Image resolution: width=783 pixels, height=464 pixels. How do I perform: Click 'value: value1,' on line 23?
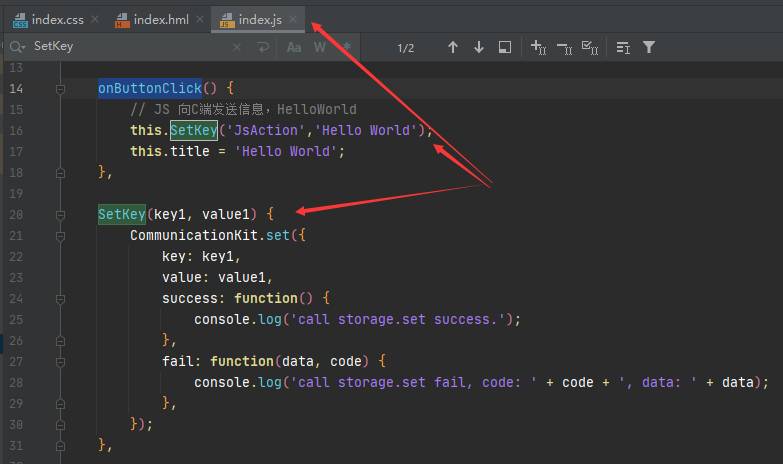217,278
